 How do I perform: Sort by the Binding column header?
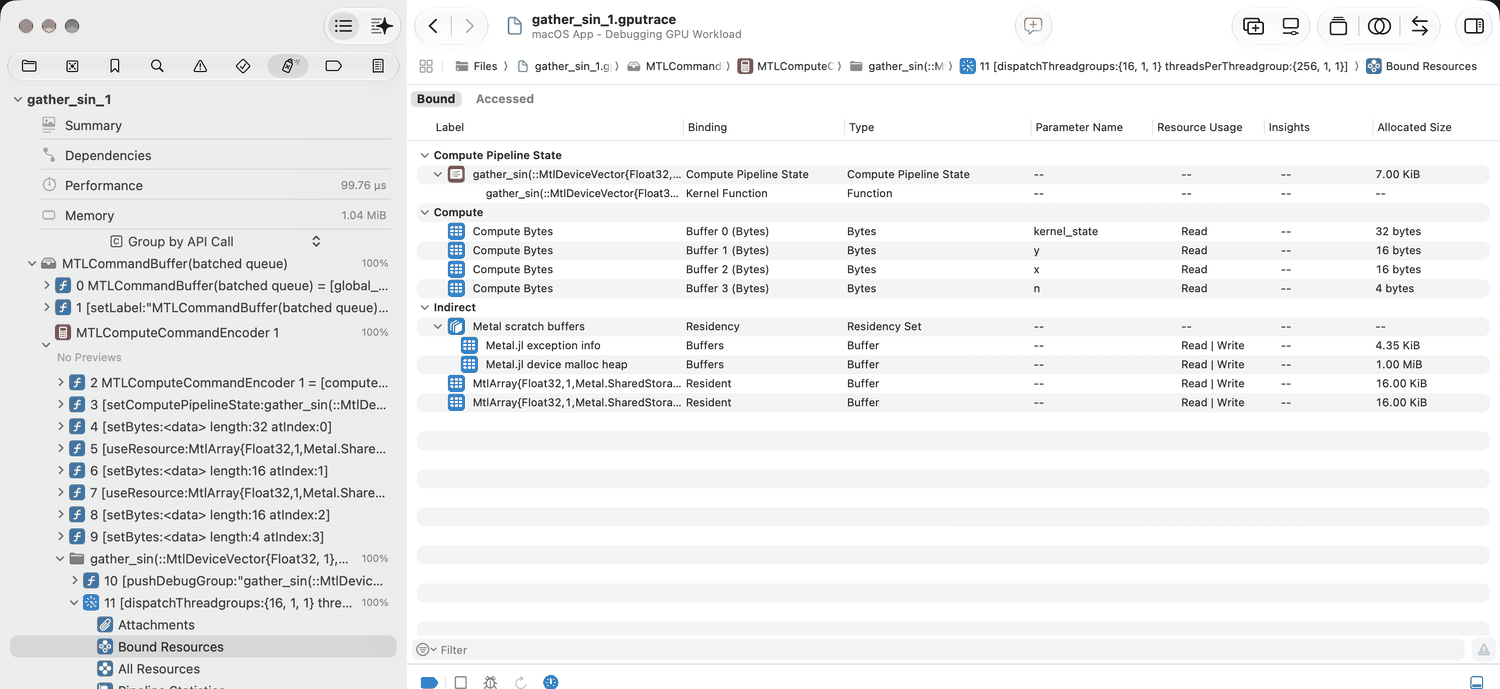pyautogui.click(x=707, y=127)
